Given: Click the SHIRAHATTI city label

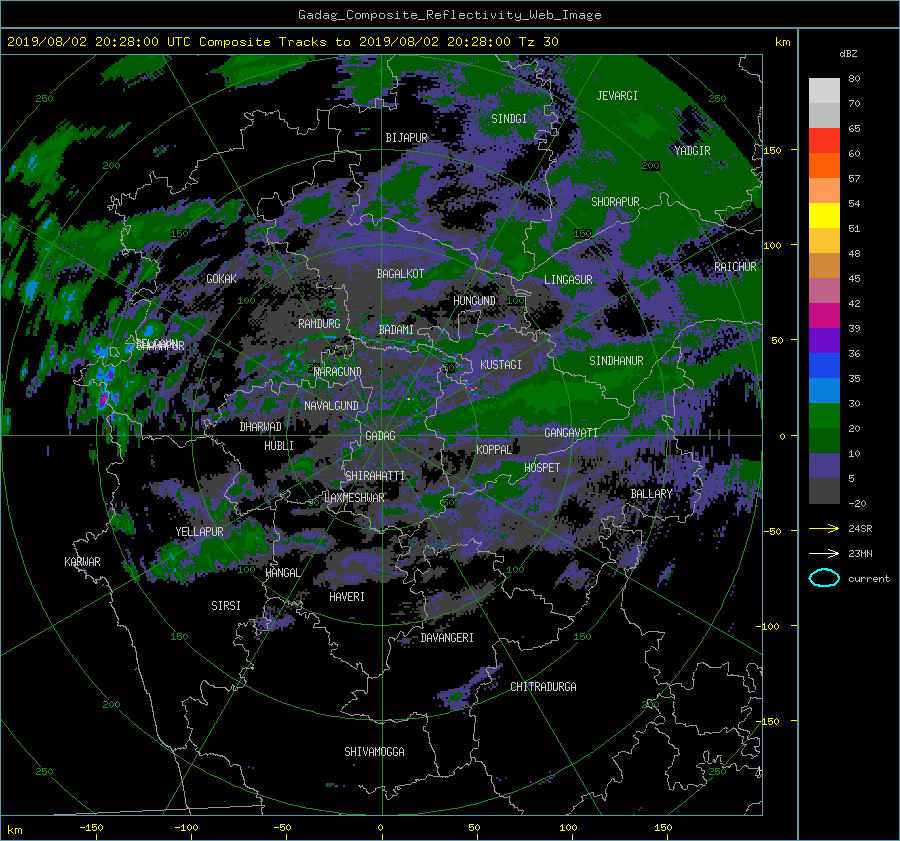Looking at the screenshot, I should point(375,475).
